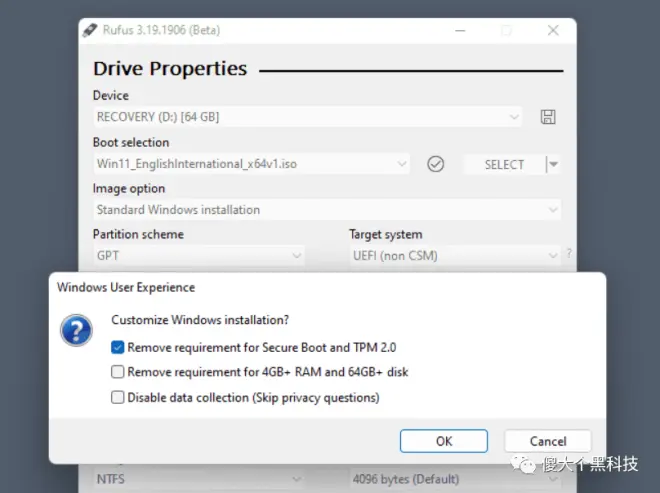Click the Rufus USB drive title icon
This screenshot has width=660, height=493.
[90, 30]
